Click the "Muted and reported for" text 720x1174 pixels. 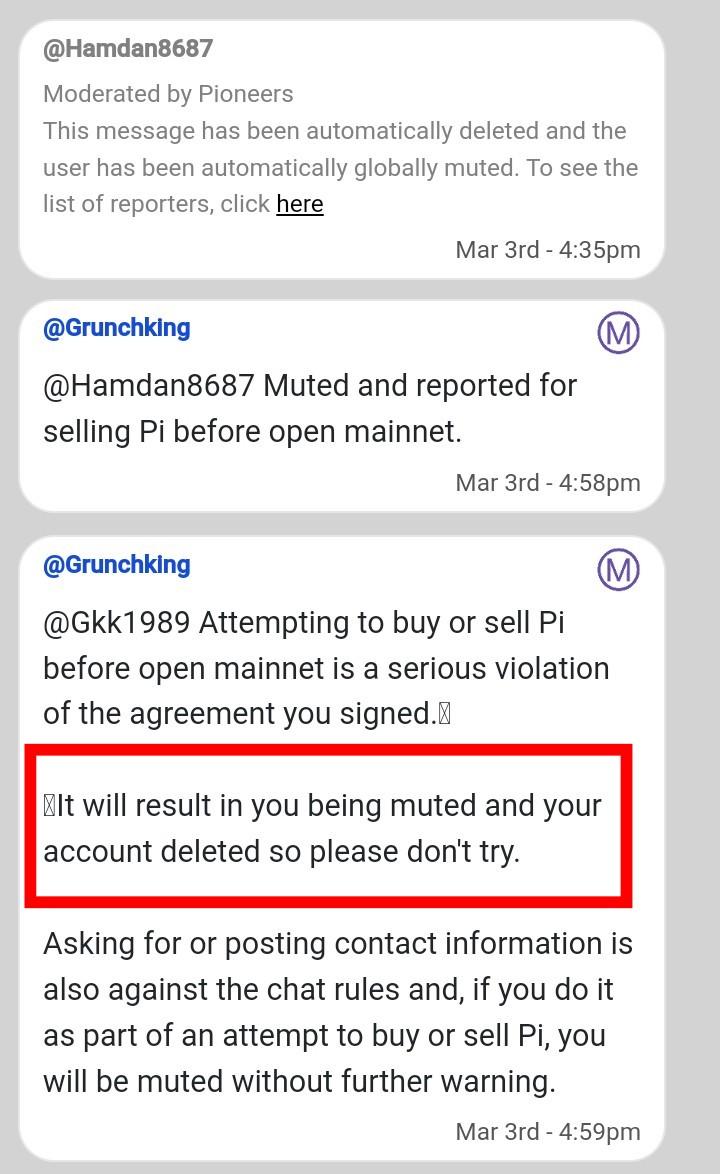tap(420, 386)
